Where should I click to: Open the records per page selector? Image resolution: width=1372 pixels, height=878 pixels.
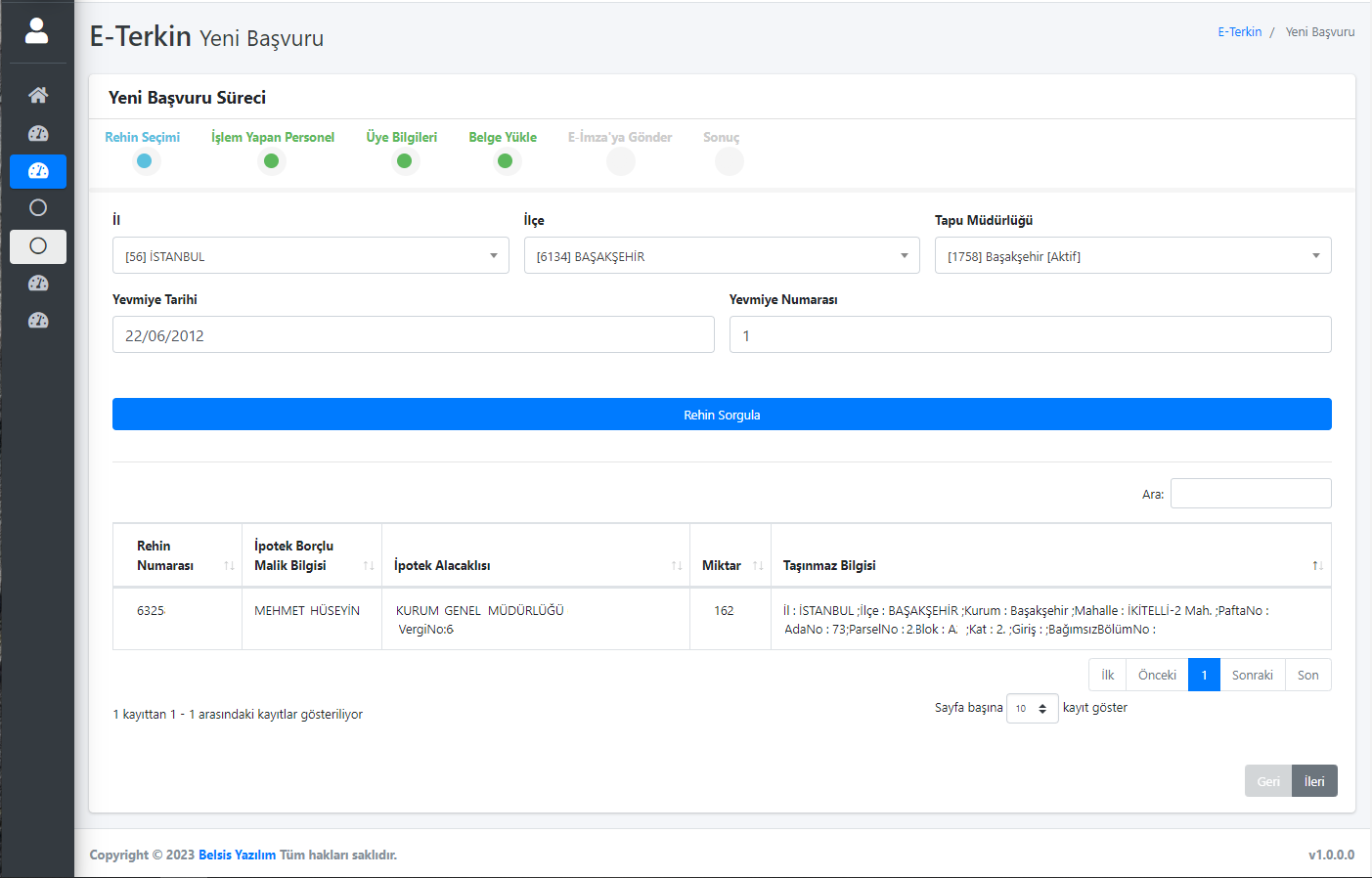coord(1032,708)
